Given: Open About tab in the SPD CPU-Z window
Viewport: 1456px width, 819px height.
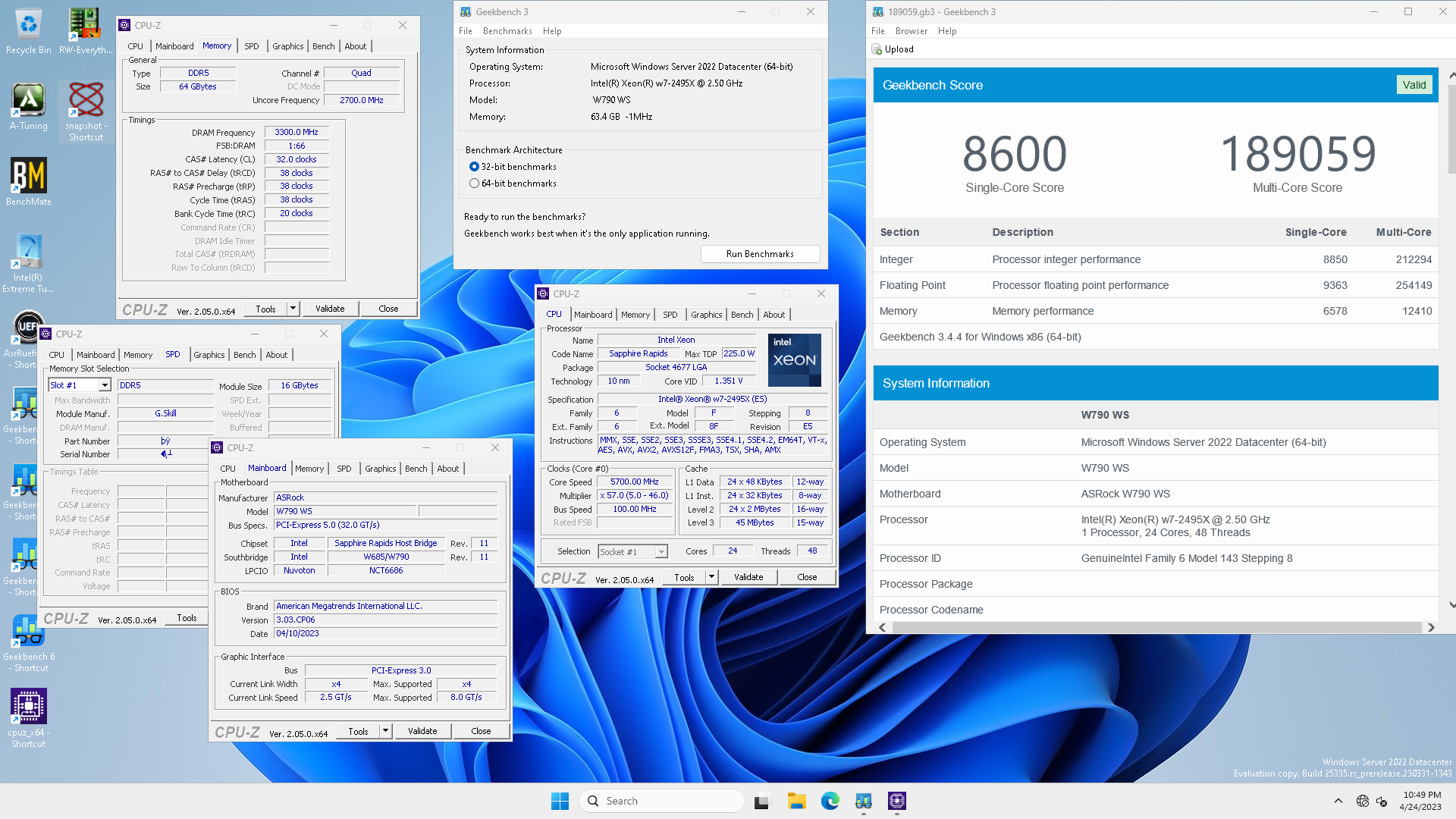Looking at the screenshot, I should coord(276,355).
